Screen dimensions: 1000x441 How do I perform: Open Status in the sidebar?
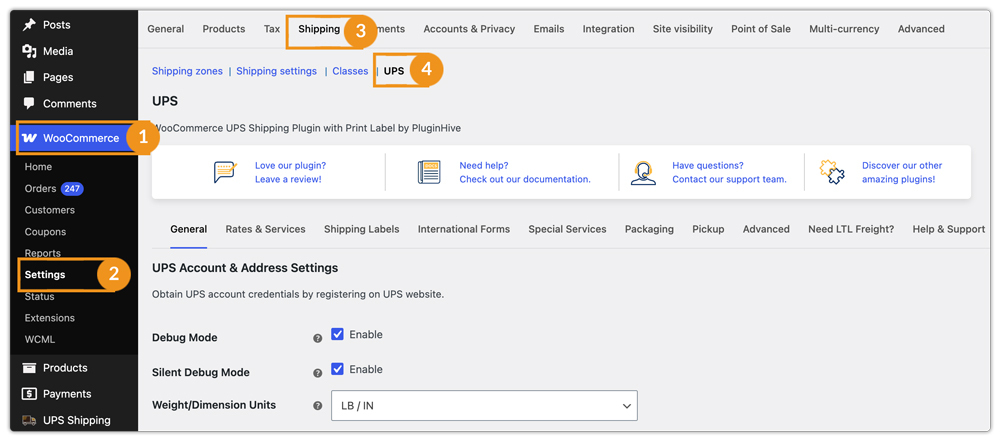coord(40,296)
